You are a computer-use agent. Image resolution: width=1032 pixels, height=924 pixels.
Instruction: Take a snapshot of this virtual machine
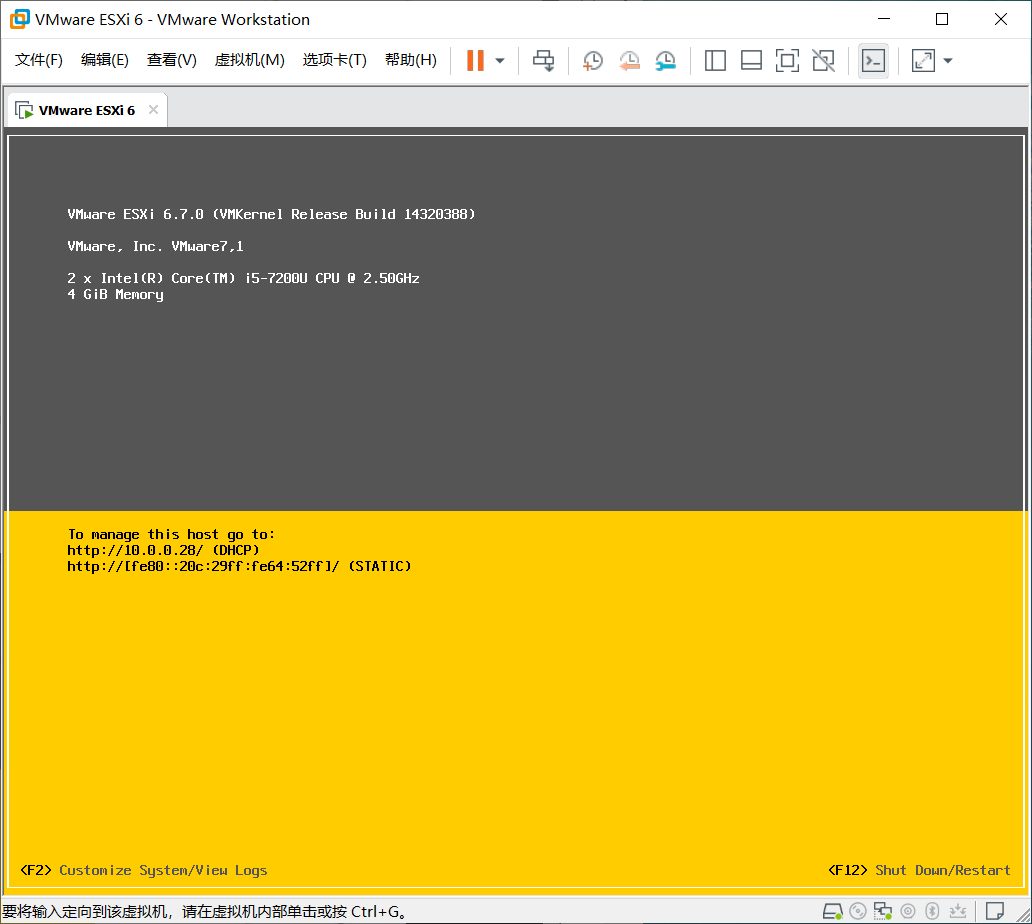[x=592, y=61]
